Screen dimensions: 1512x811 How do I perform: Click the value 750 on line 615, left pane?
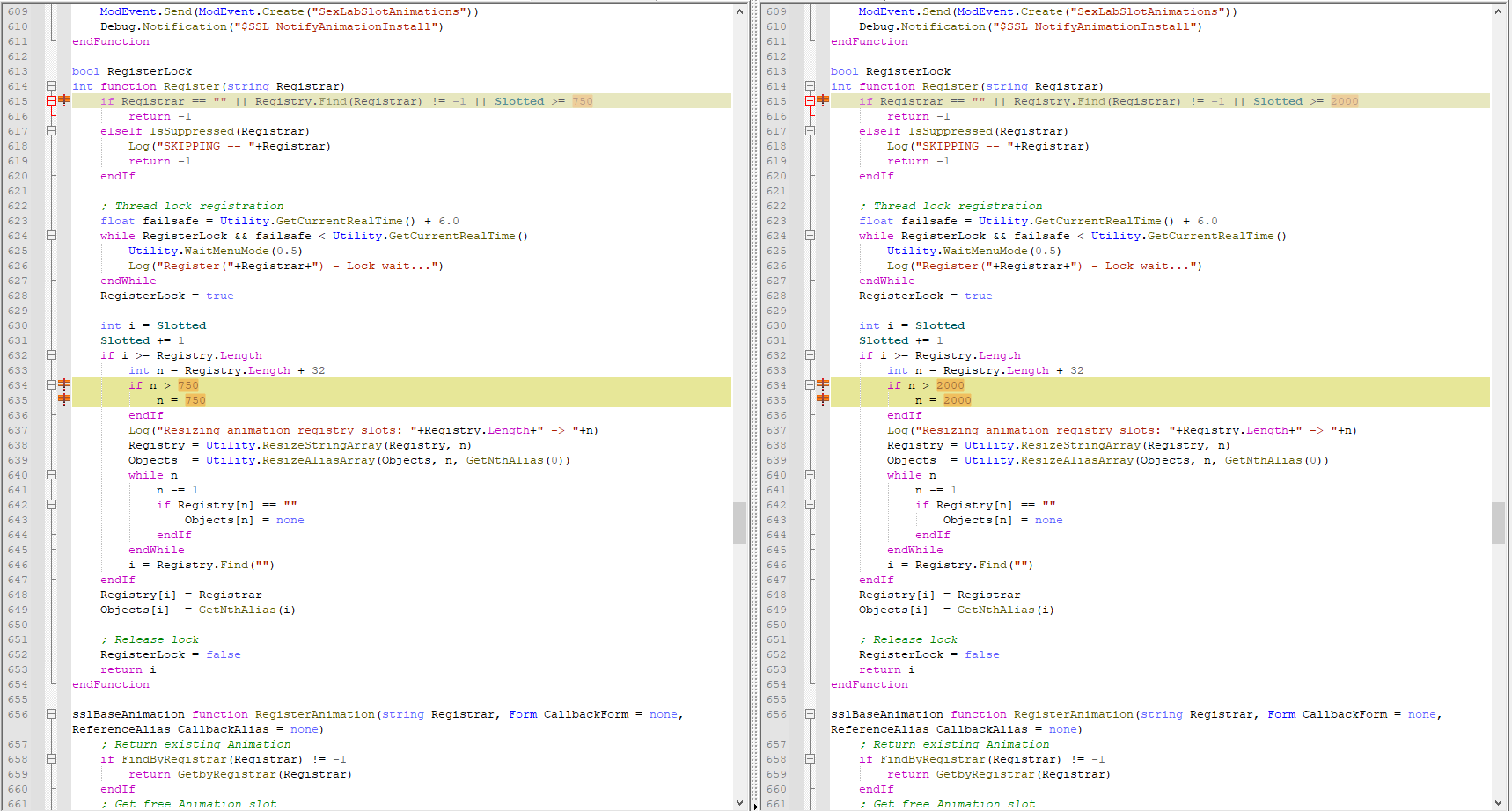click(x=583, y=101)
